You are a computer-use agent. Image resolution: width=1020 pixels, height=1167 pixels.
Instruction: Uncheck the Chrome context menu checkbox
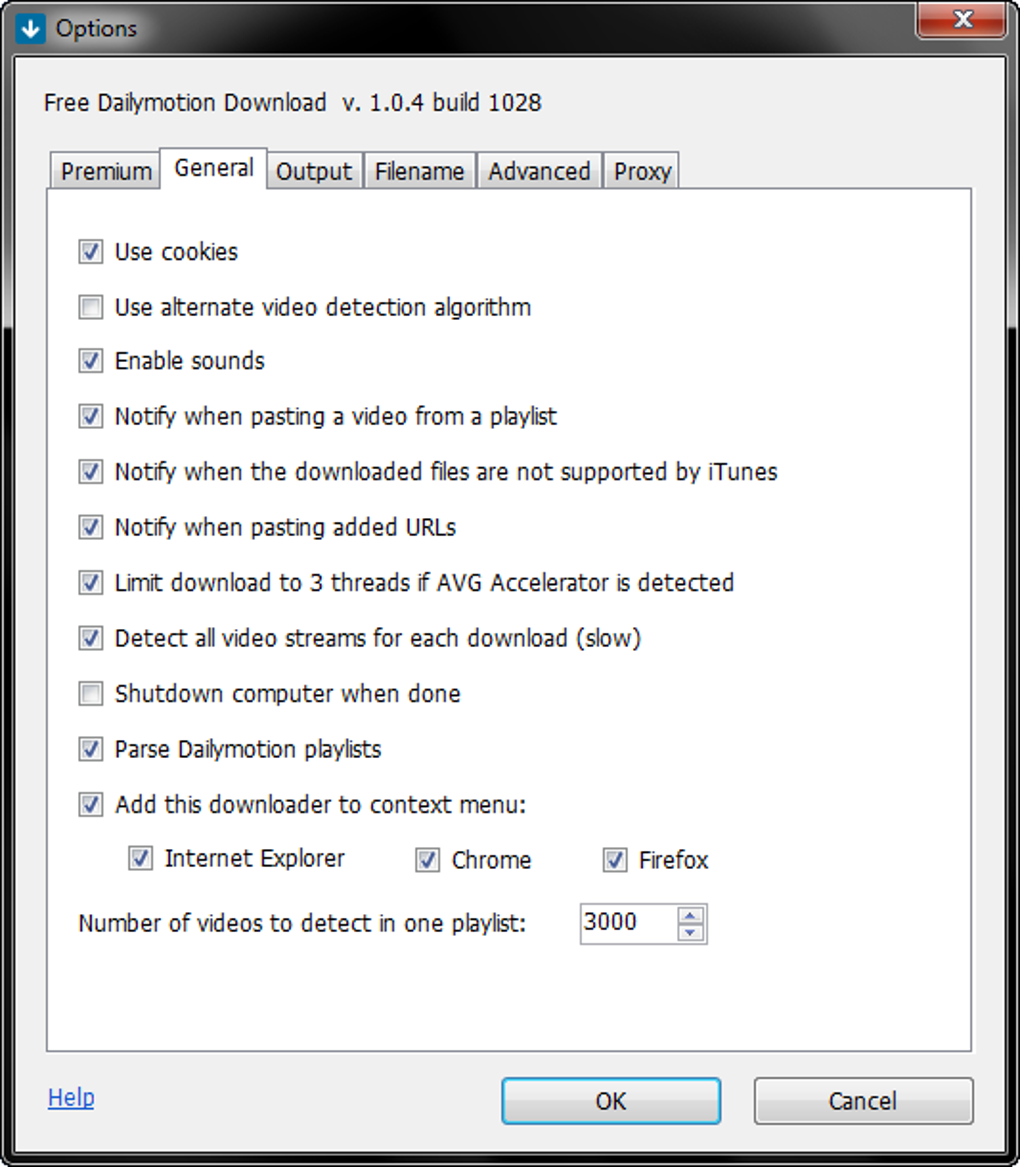pyautogui.click(x=428, y=860)
